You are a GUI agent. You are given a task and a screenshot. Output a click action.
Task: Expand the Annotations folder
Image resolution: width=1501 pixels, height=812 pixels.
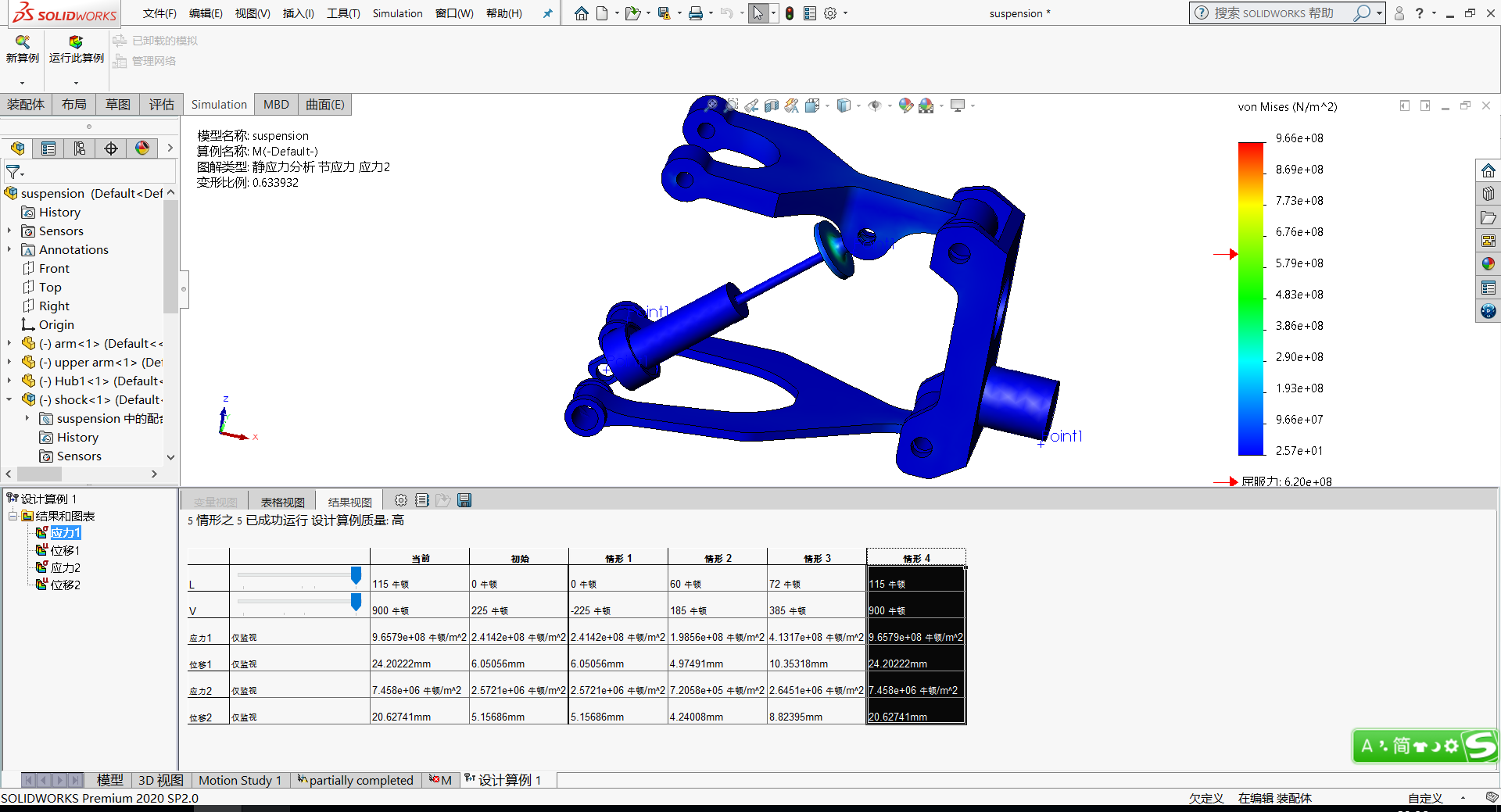pos(9,249)
